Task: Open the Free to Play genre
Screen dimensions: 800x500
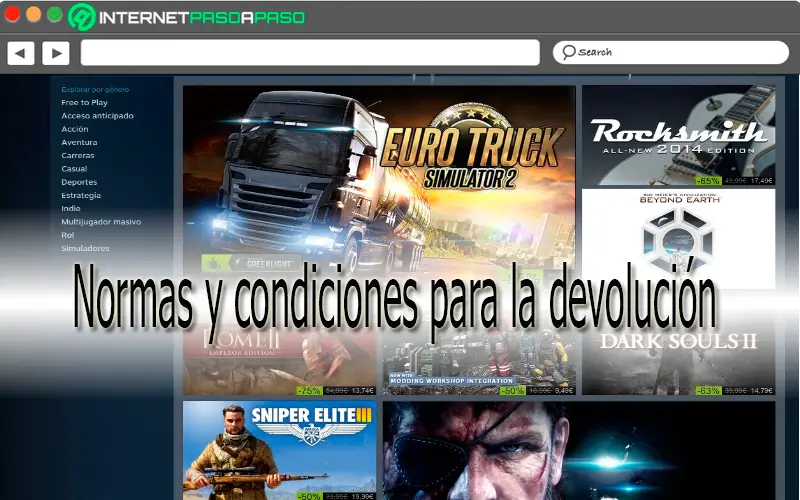Action: click(84, 103)
